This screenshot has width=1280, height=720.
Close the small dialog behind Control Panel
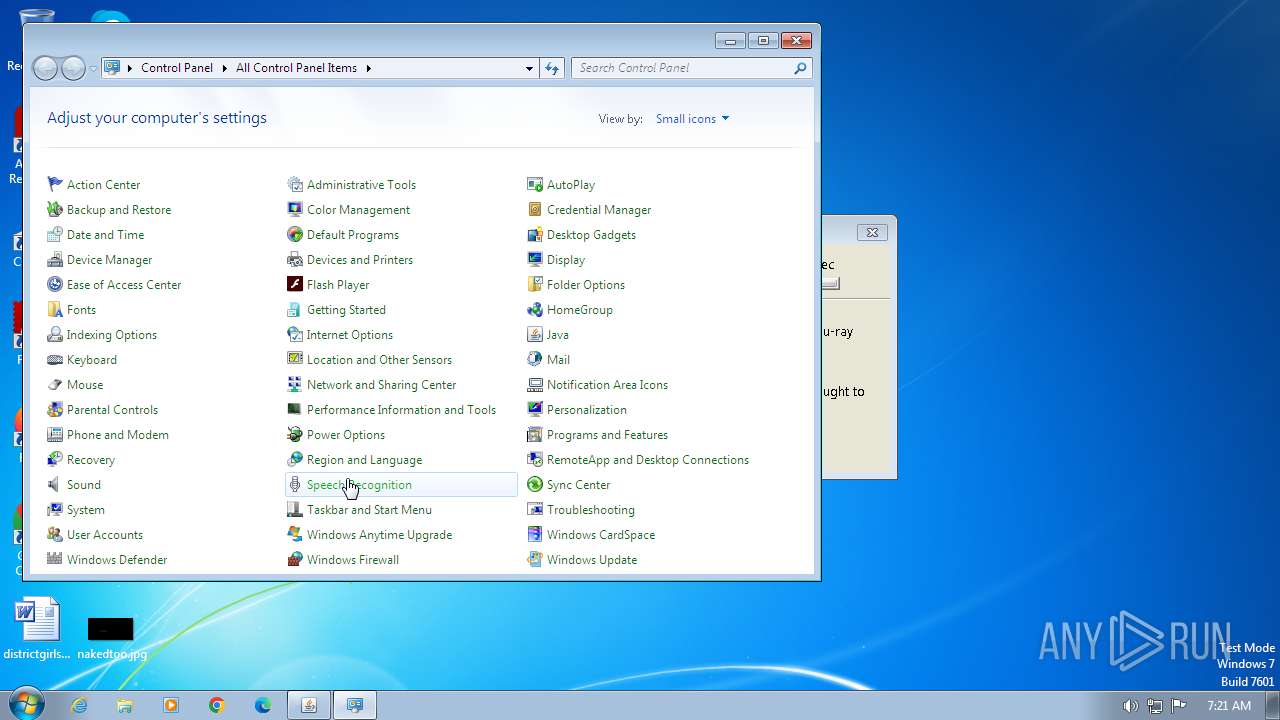(872, 232)
